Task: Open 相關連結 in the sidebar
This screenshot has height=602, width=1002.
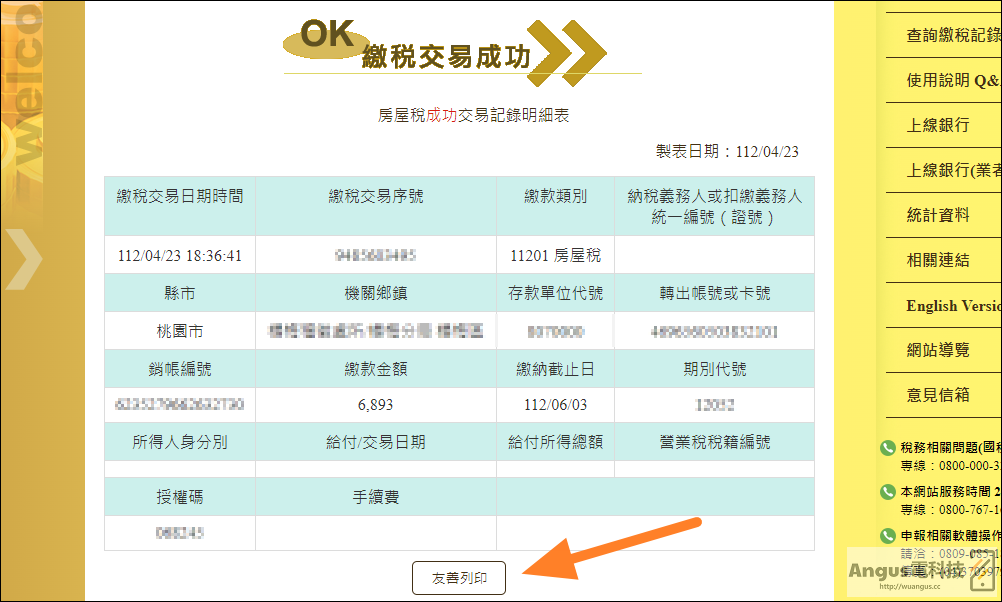Action: pyautogui.click(x=938, y=260)
